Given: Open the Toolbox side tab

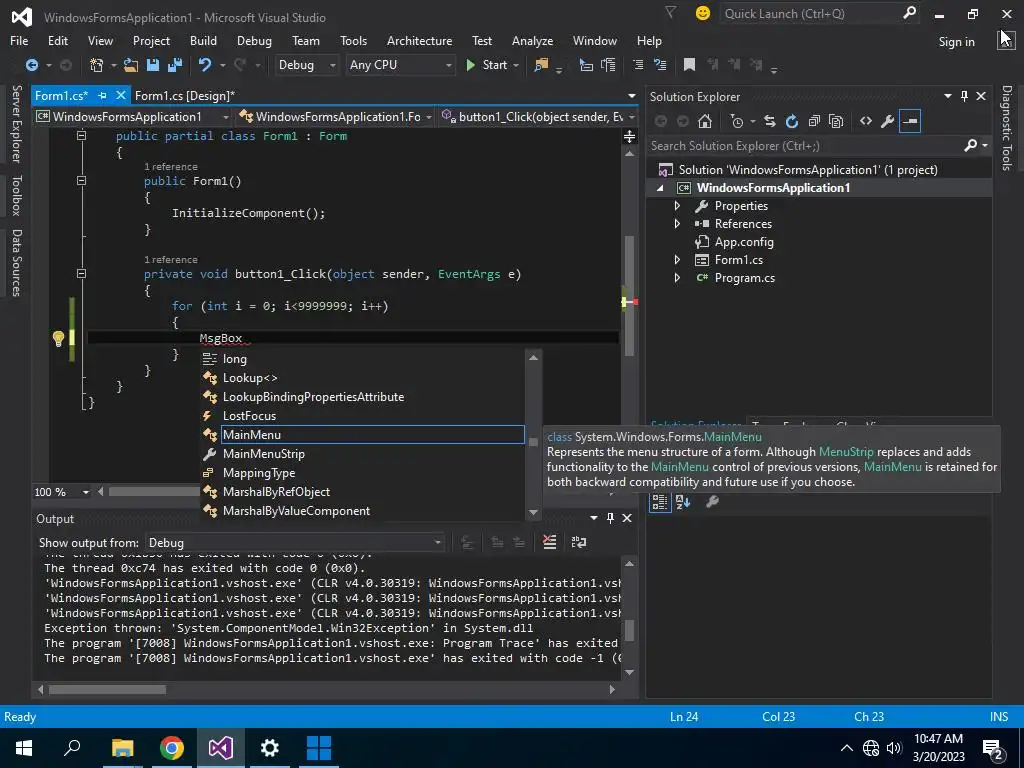Looking at the screenshot, I should tap(16, 195).
